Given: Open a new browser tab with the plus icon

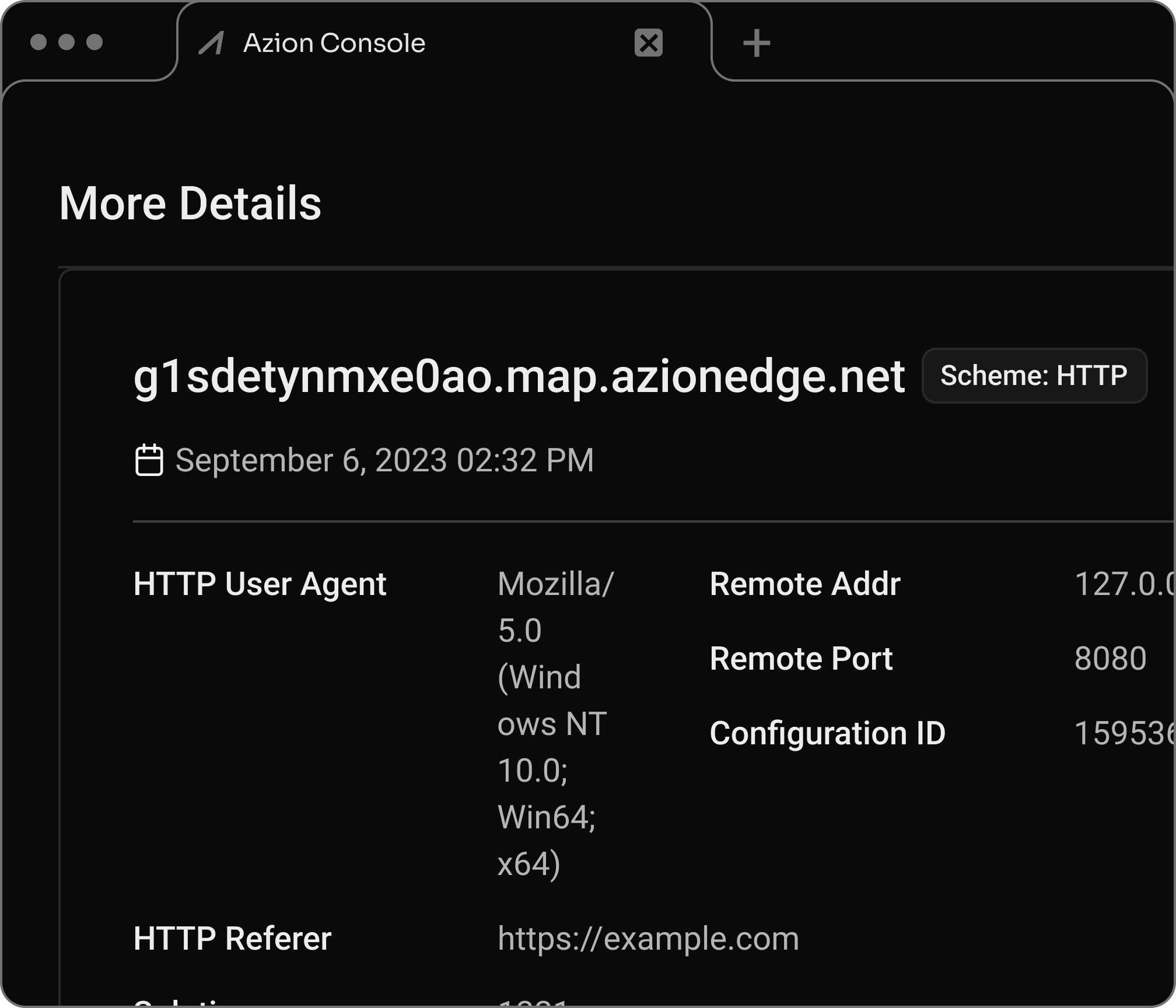Looking at the screenshot, I should [x=757, y=41].
